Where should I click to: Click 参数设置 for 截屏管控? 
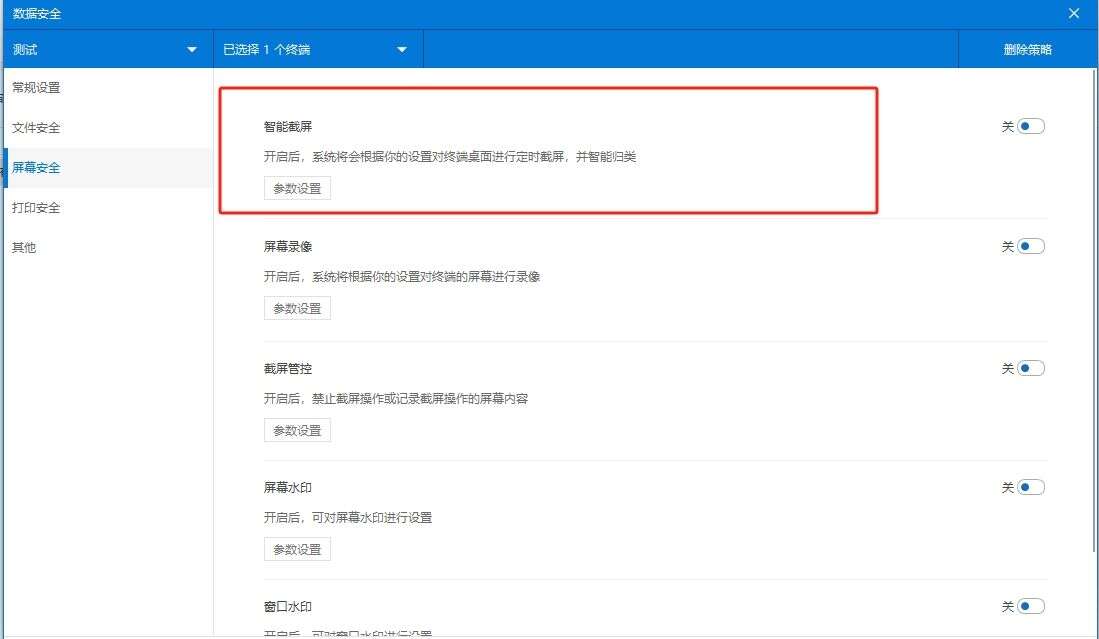tap(297, 429)
